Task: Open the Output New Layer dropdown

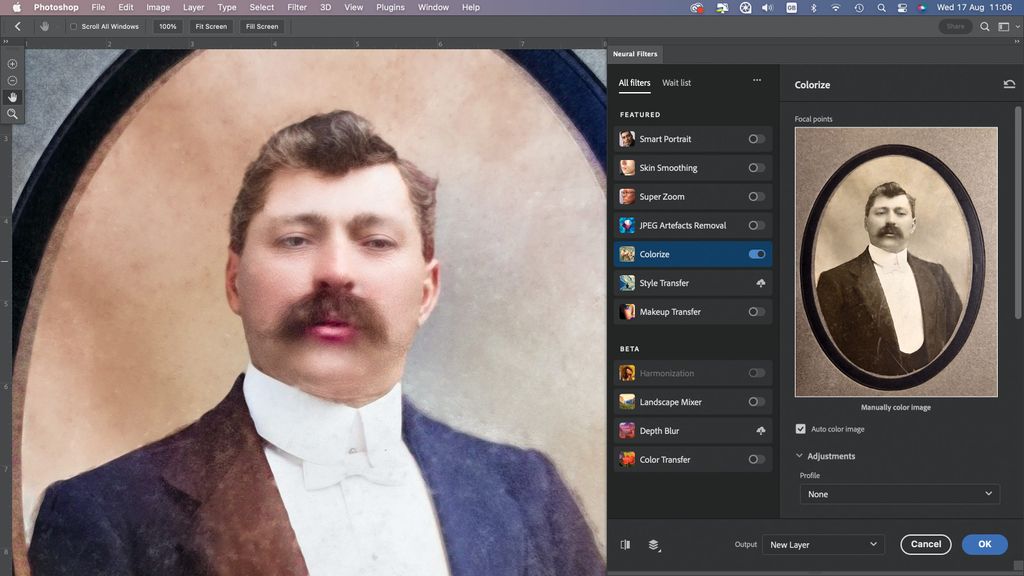Action: pyautogui.click(x=822, y=544)
